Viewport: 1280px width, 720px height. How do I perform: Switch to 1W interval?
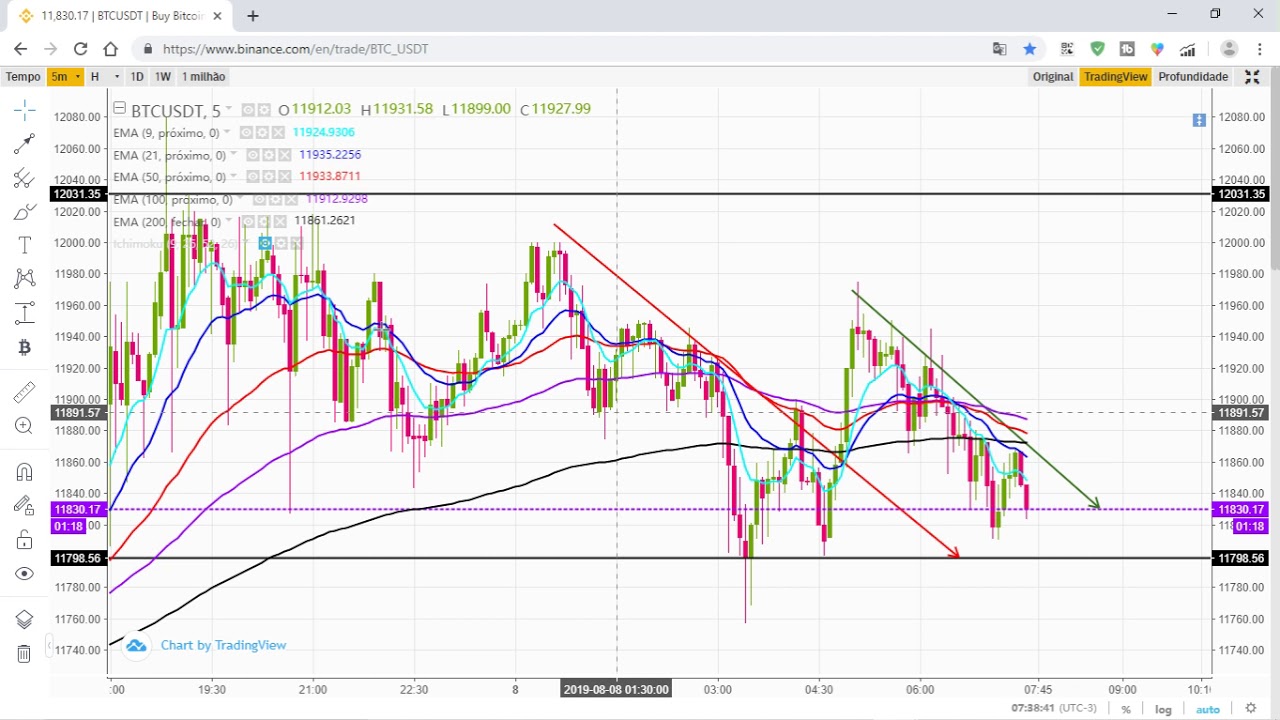pyautogui.click(x=163, y=77)
